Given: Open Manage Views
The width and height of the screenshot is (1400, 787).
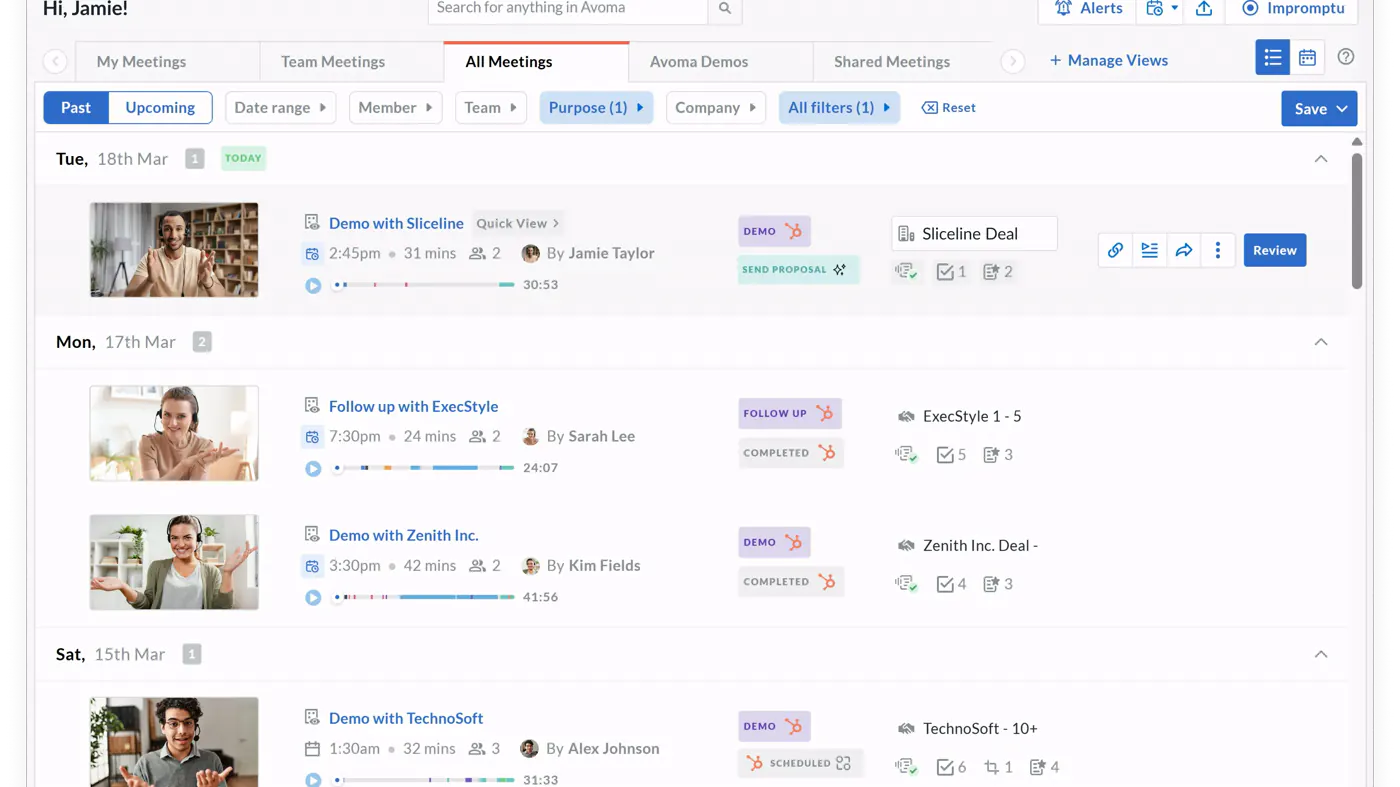Looking at the screenshot, I should pos(1109,61).
